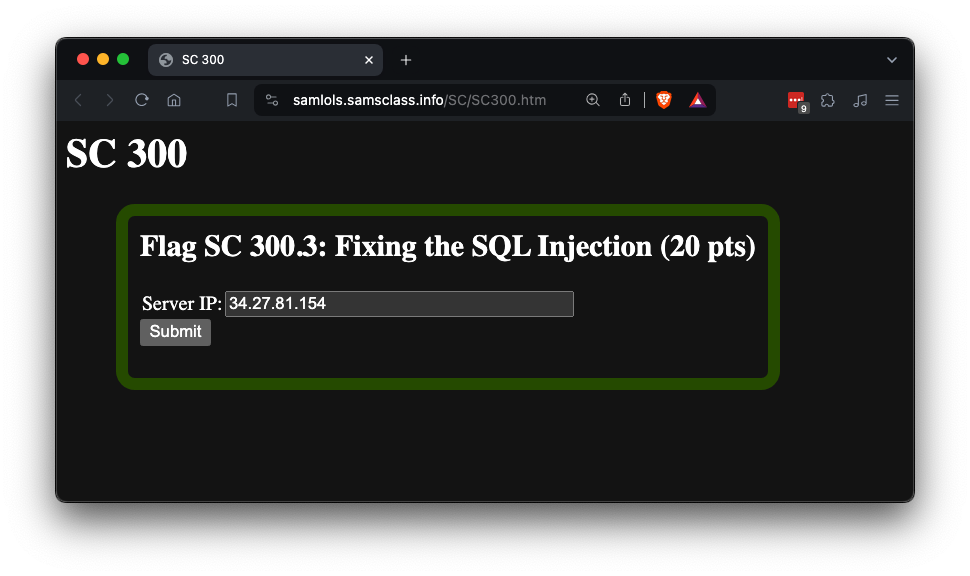Expand the tab search dropdown arrow
Viewport: 970px width, 576px height.
pyautogui.click(x=892, y=60)
